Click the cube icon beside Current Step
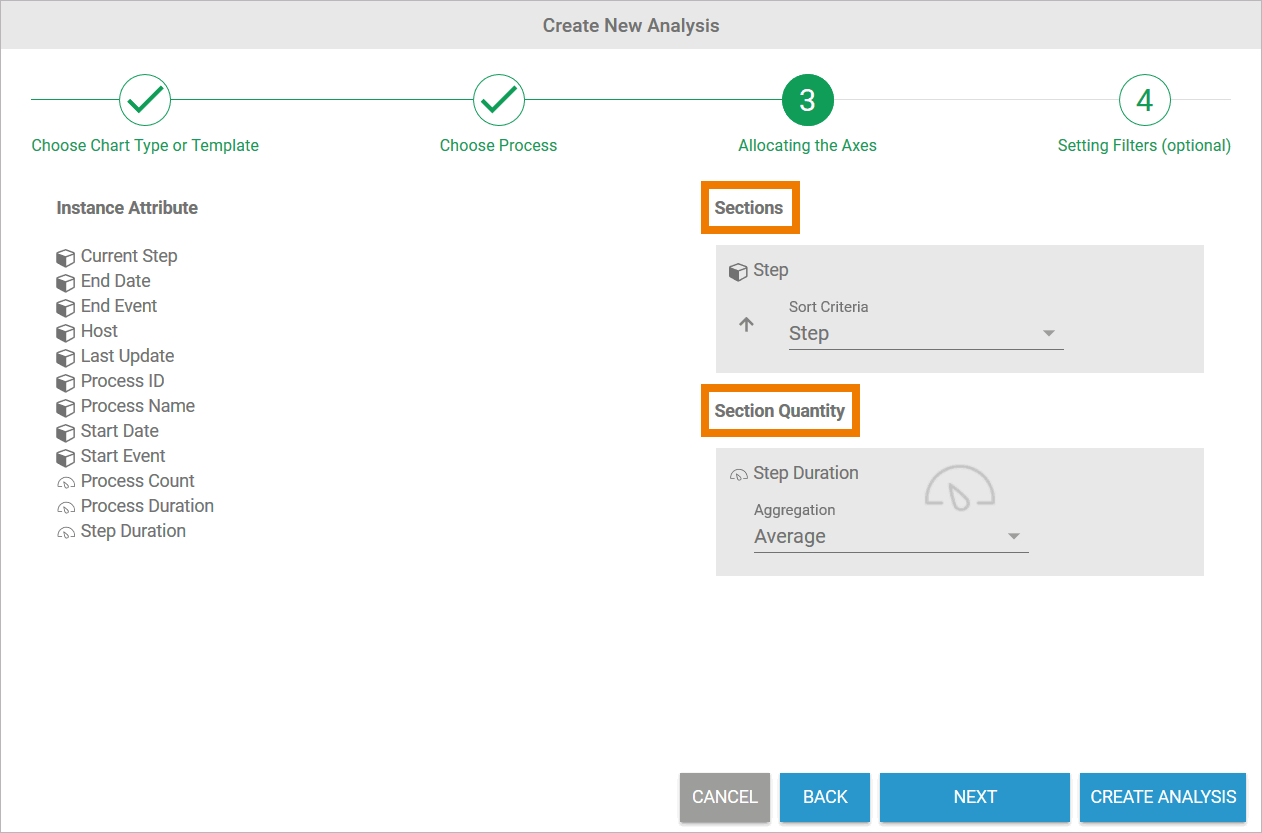The image size is (1262, 833). click(x=66, y=257)
